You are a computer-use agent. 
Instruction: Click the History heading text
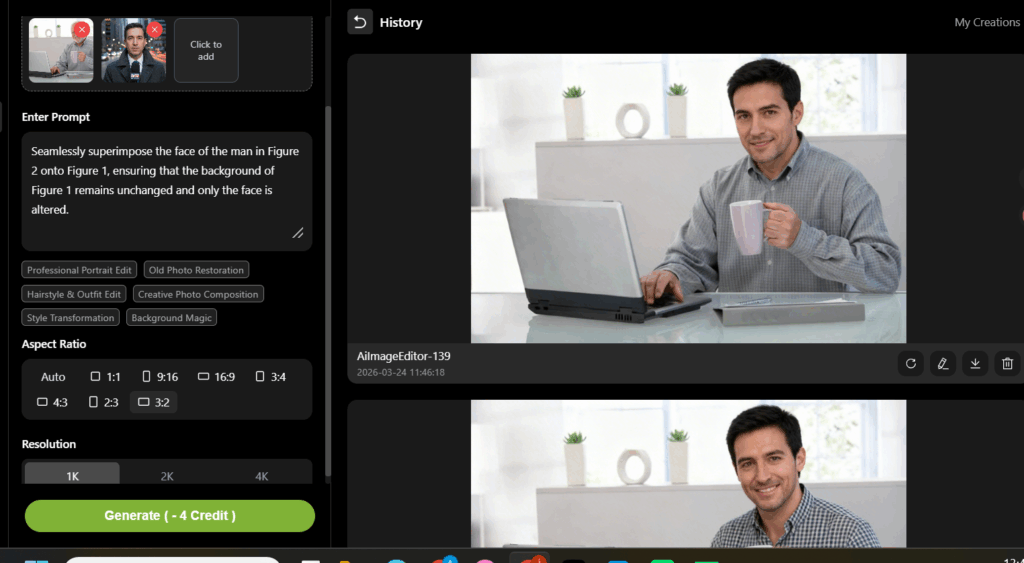(x=401, y=22)
